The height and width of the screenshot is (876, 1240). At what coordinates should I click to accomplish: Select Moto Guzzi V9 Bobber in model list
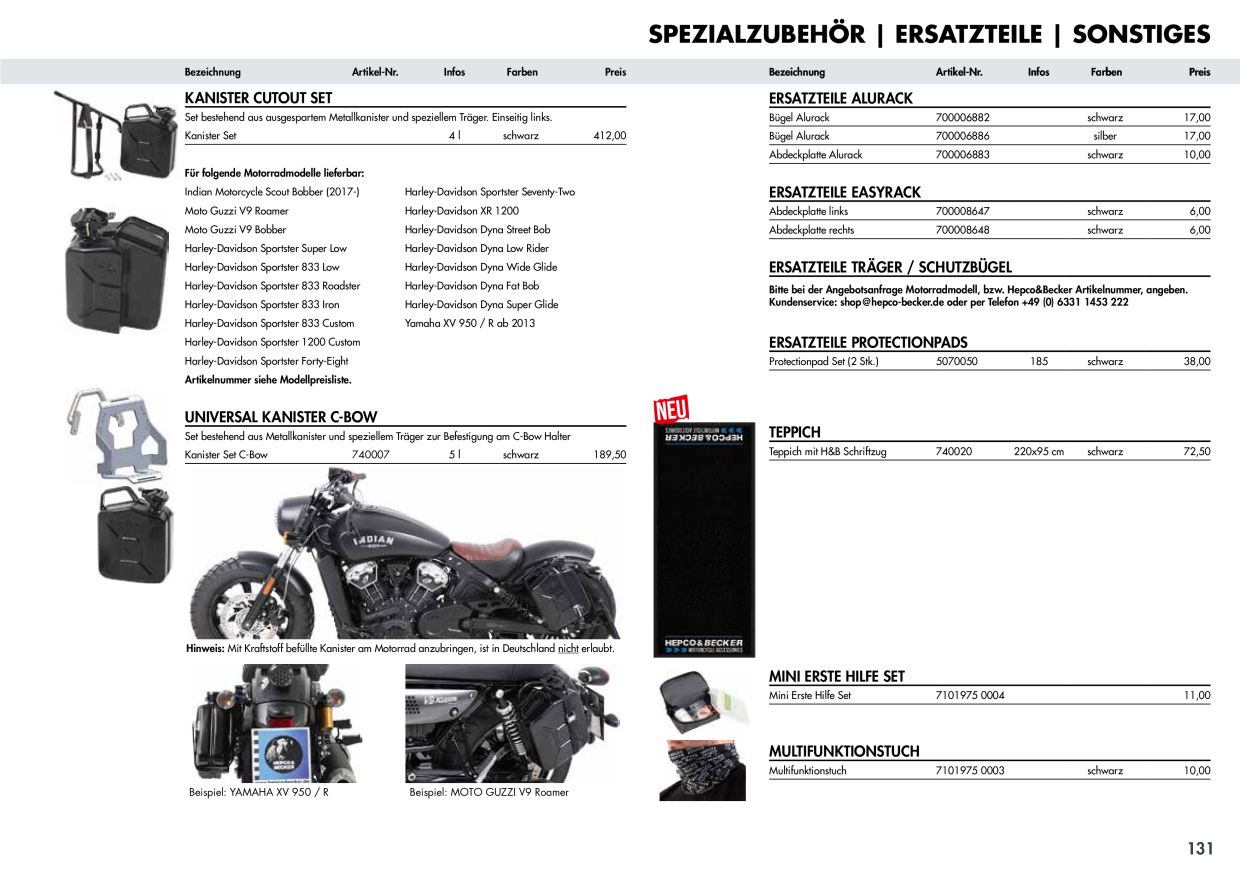click(x=235, y=230)
